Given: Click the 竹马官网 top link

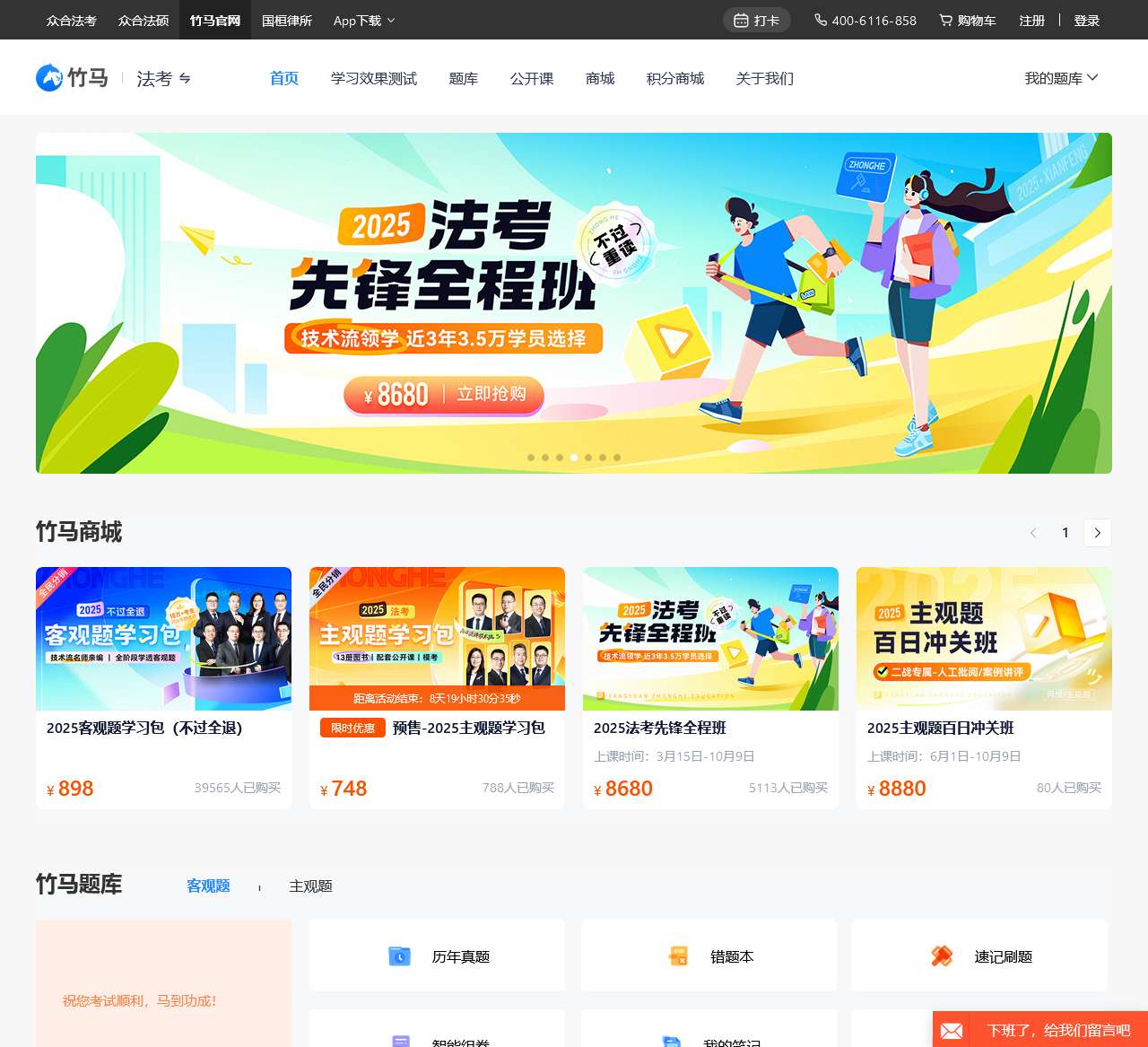Looking at the screenshot, I should click(215, 20).
